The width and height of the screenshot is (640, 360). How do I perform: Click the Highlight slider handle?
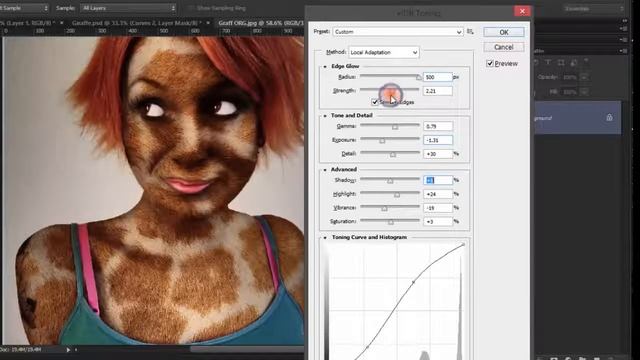[x=397, y=195]
